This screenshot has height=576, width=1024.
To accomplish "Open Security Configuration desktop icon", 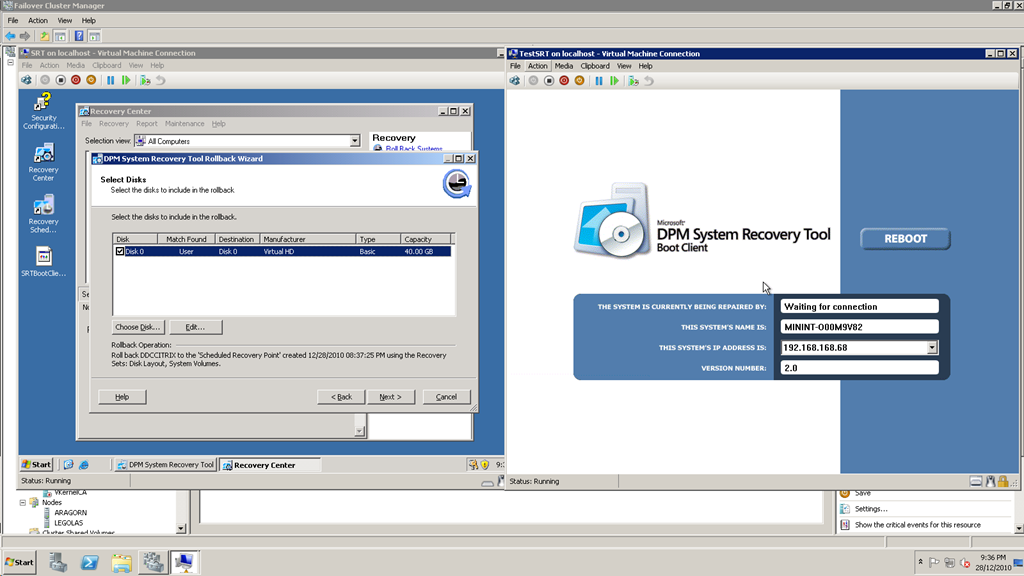I will (x=44, y=111).
